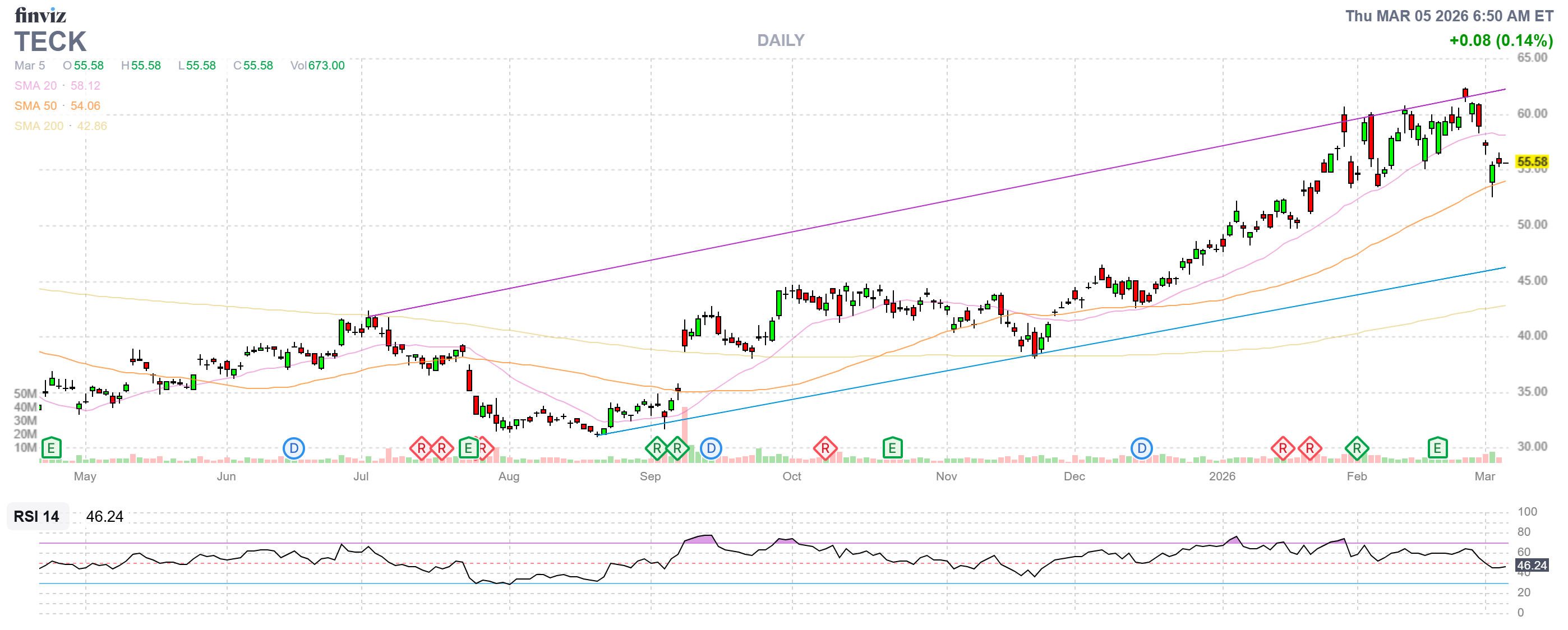Click the first red R marker in July
The image size is (1568, 630).
point(421,449)
